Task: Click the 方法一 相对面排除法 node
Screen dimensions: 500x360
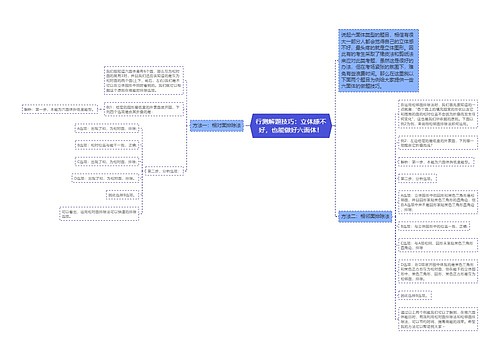Action: pyautogui.click(x=217, y=125)
